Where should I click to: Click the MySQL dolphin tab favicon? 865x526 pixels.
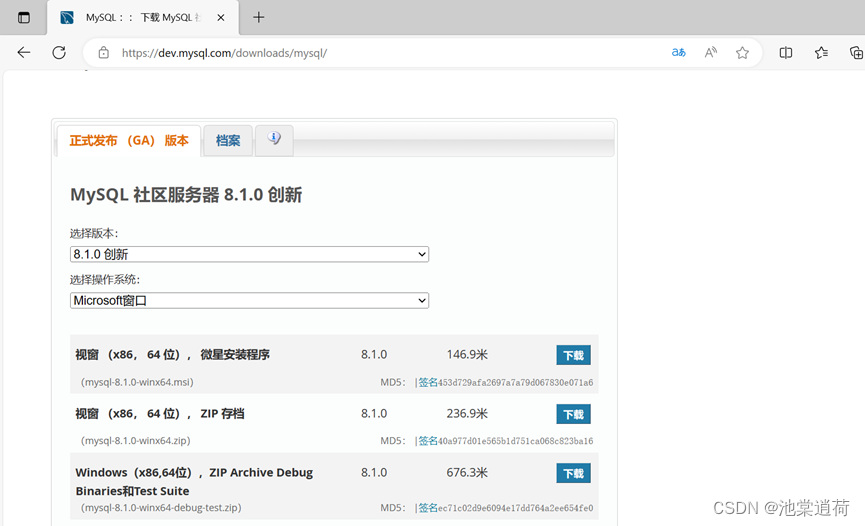point(67,18)
